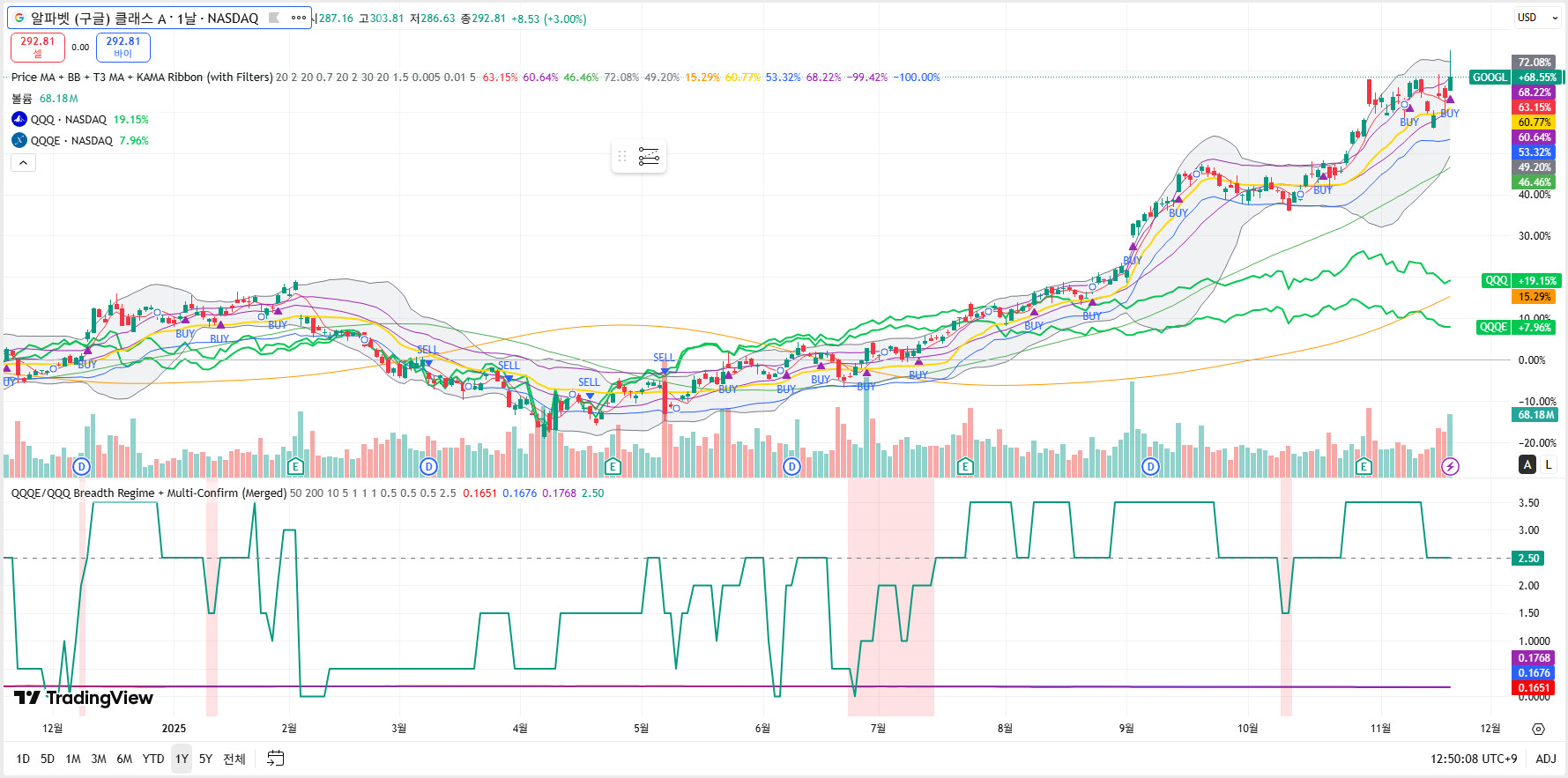This screenshot has width=1568, height=778.
Task: Open the earnings E marker in early February
Action: (x=295, y=466)
